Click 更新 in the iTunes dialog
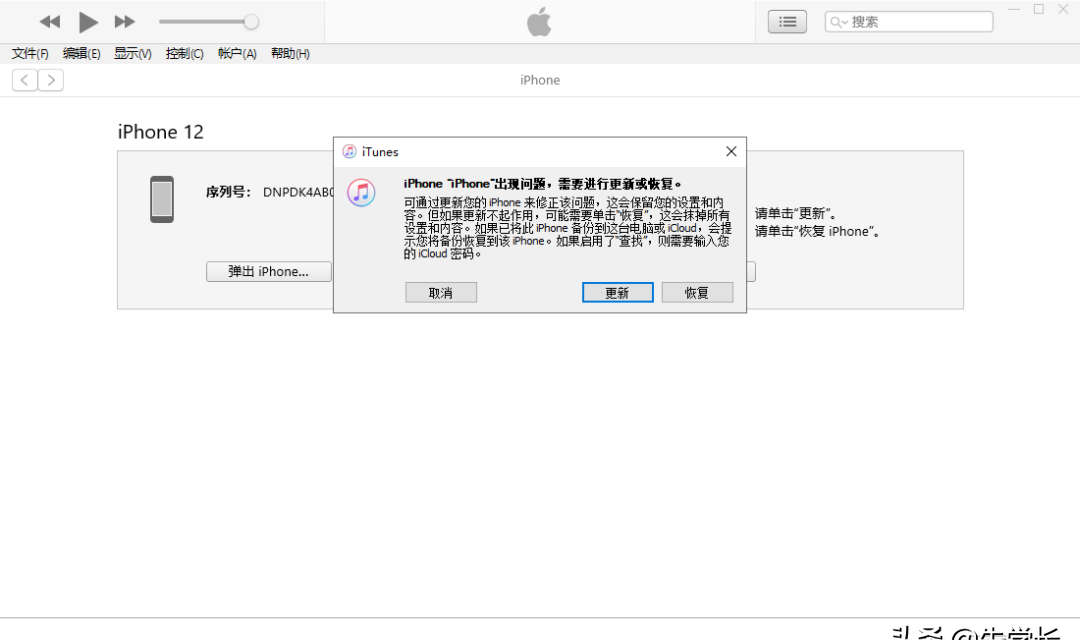This screenshot has height=640, width=1080. pyautogui.click(x=617, y=293)
